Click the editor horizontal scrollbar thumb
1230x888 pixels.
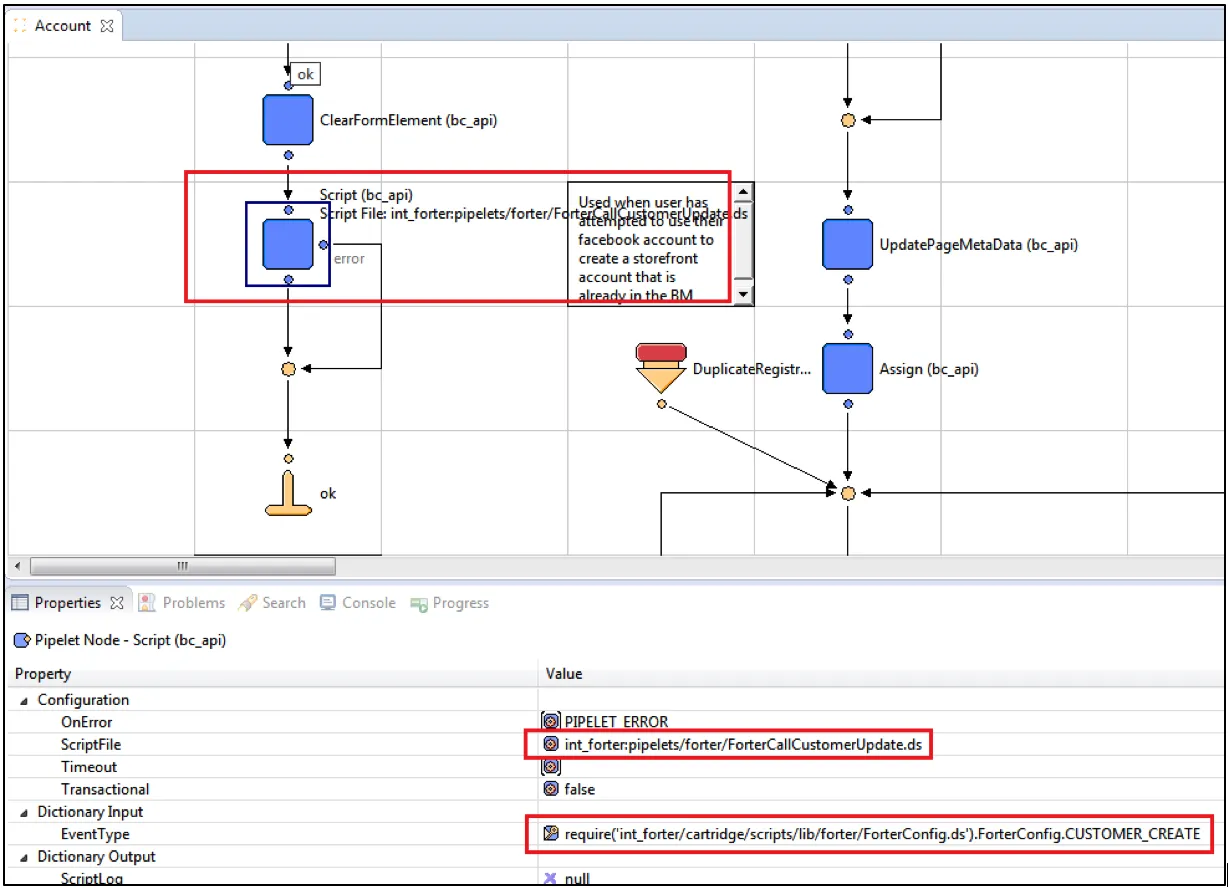(x=182, y=567)
